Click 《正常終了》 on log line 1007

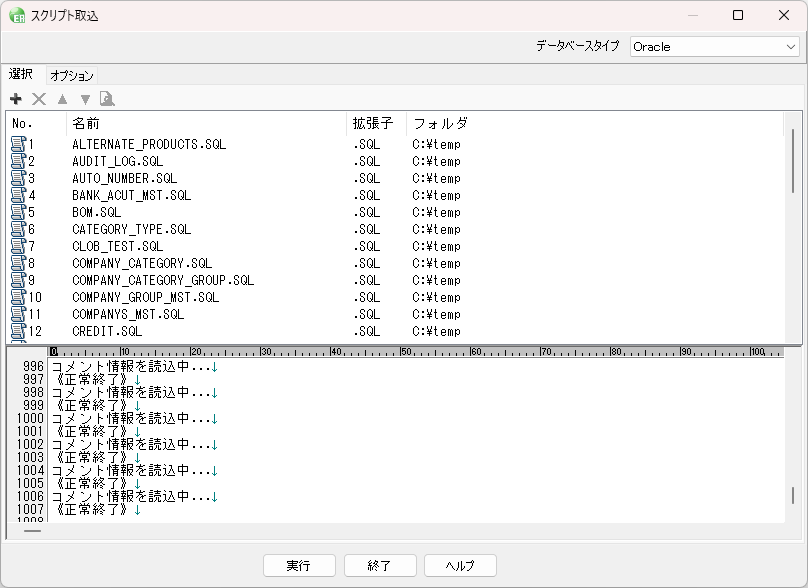pos(91,510)
